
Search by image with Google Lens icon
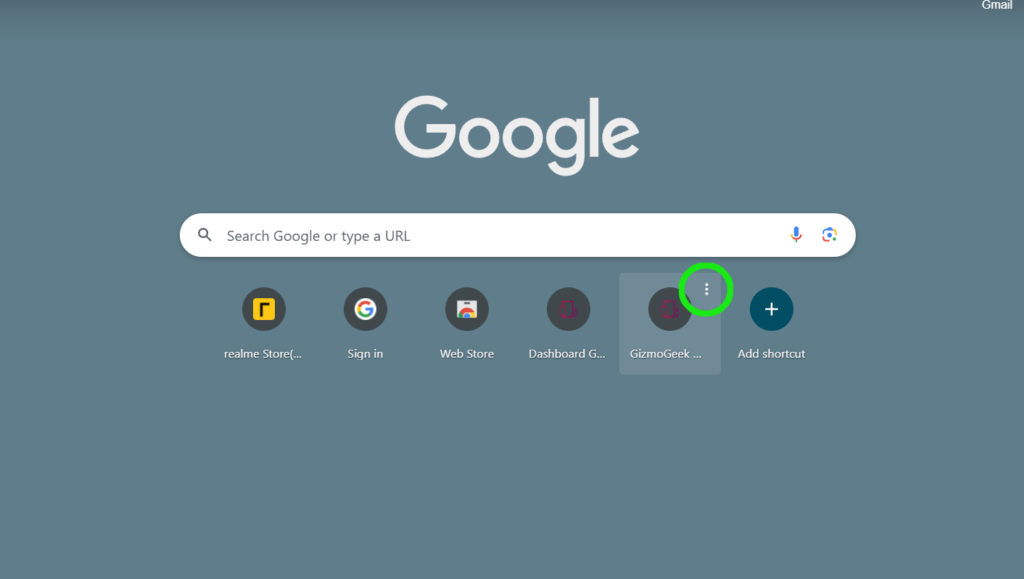829,235
